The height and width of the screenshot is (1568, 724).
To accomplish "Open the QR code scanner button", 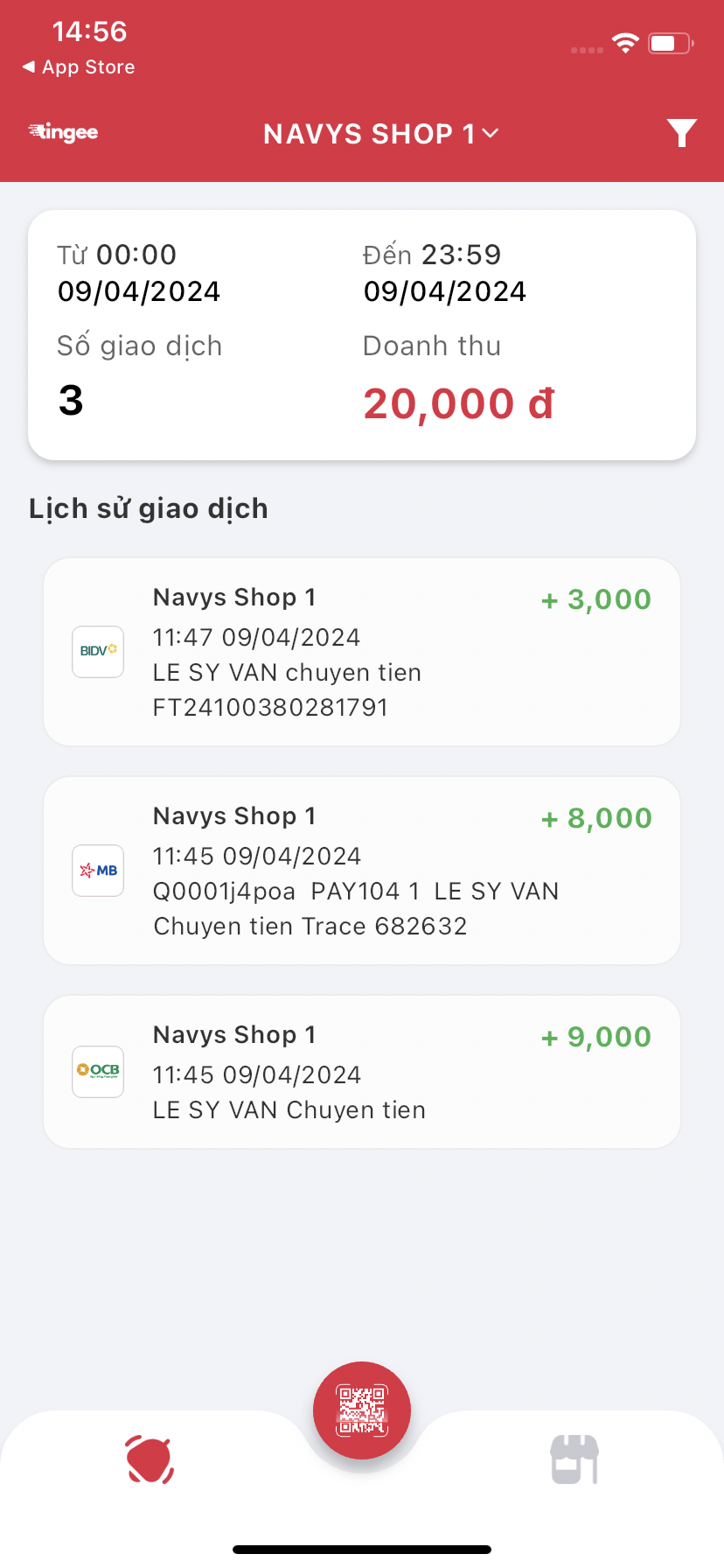I will [x=362, y=1410].
